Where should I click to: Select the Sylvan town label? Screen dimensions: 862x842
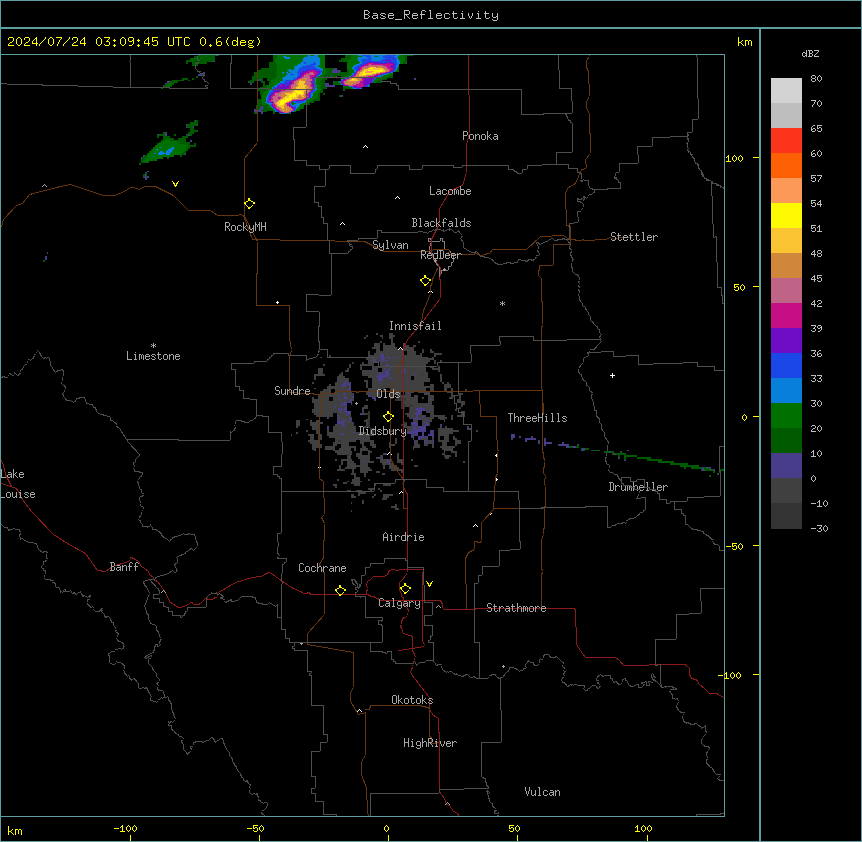point(390,245)
